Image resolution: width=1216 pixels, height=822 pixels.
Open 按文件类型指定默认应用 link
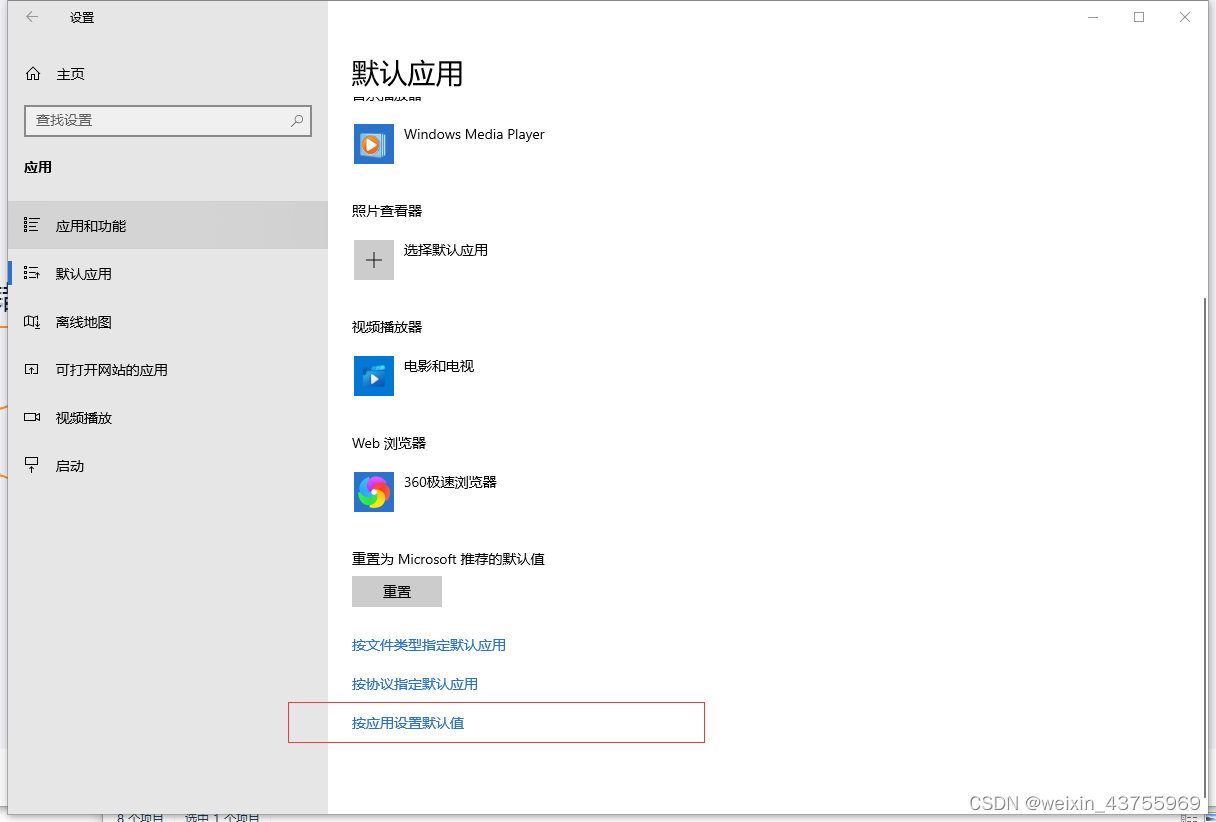(429, 645)
